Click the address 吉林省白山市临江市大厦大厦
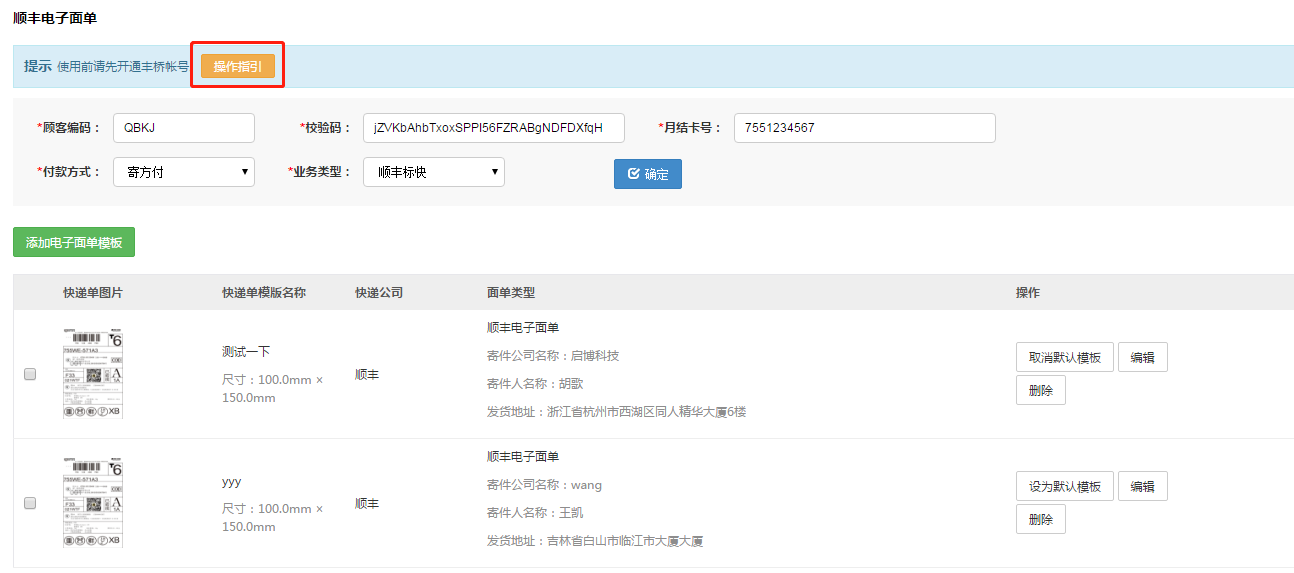Viewport: 1294px width, 573px height. 625,541
